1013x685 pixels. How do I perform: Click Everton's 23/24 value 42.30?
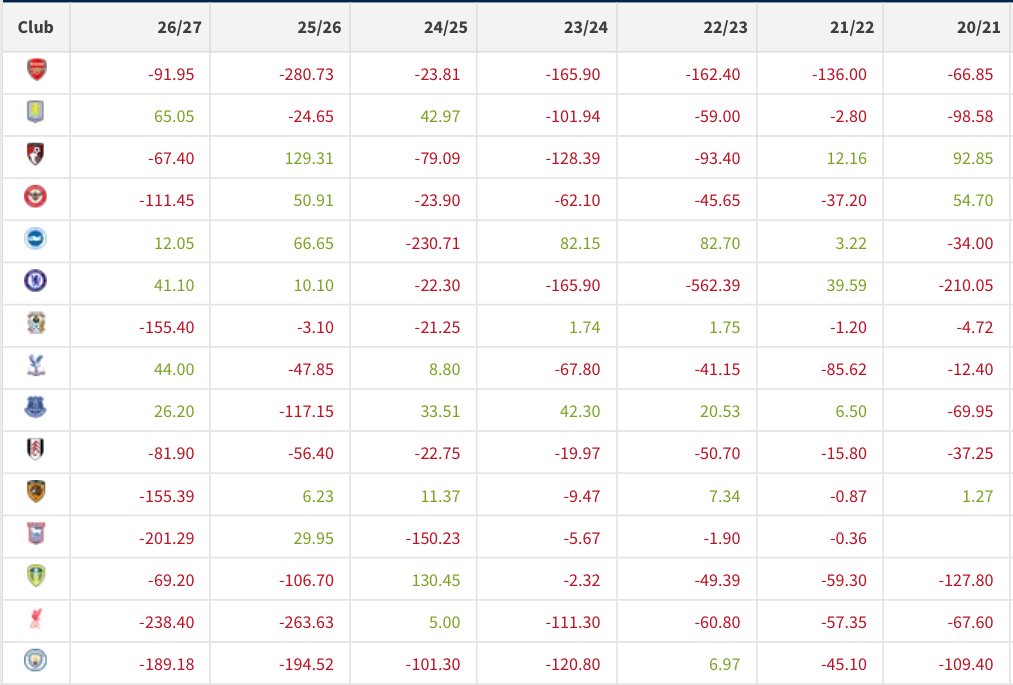point(580,411)
